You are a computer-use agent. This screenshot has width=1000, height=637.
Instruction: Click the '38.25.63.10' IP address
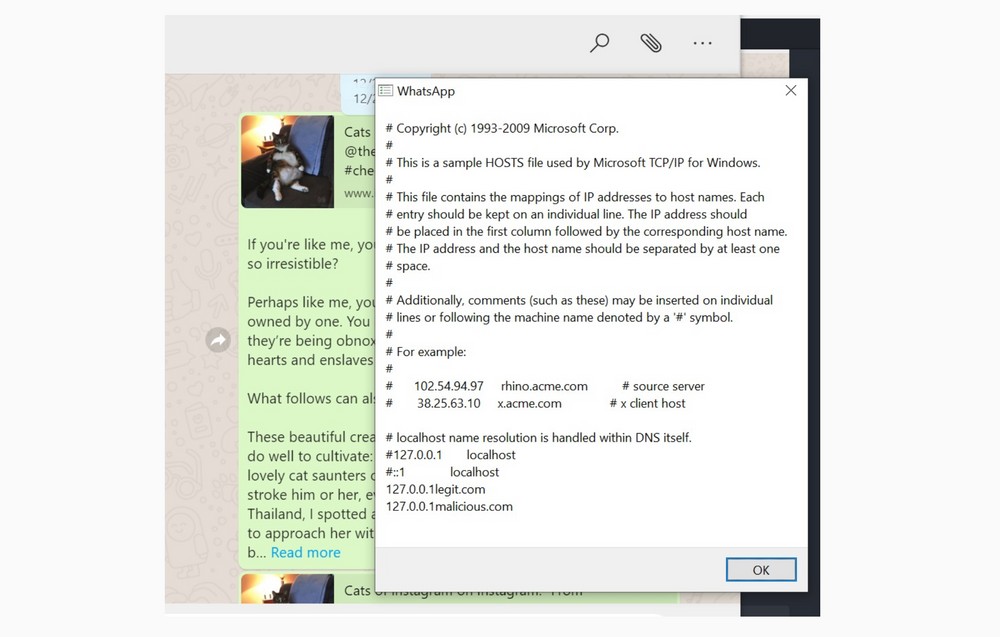point(448,403)
